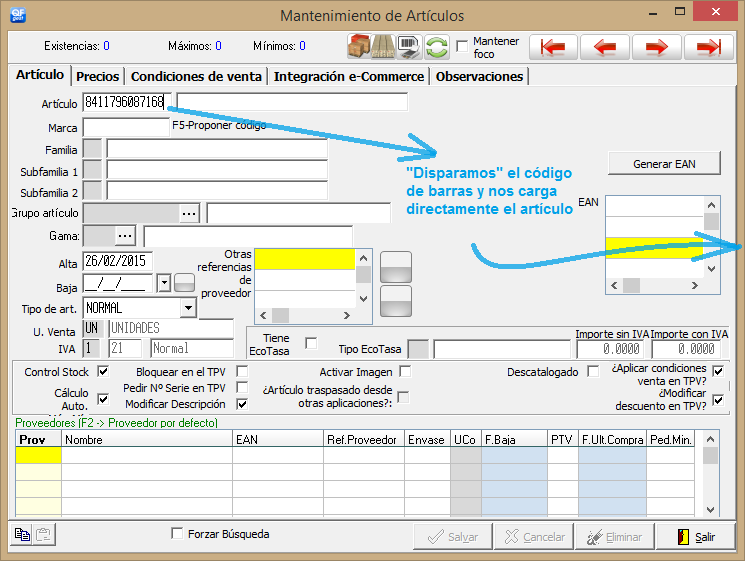Click the small button beside Baja date
The width and height of the screenshot is (745, 561).
[x=184, y=283]
